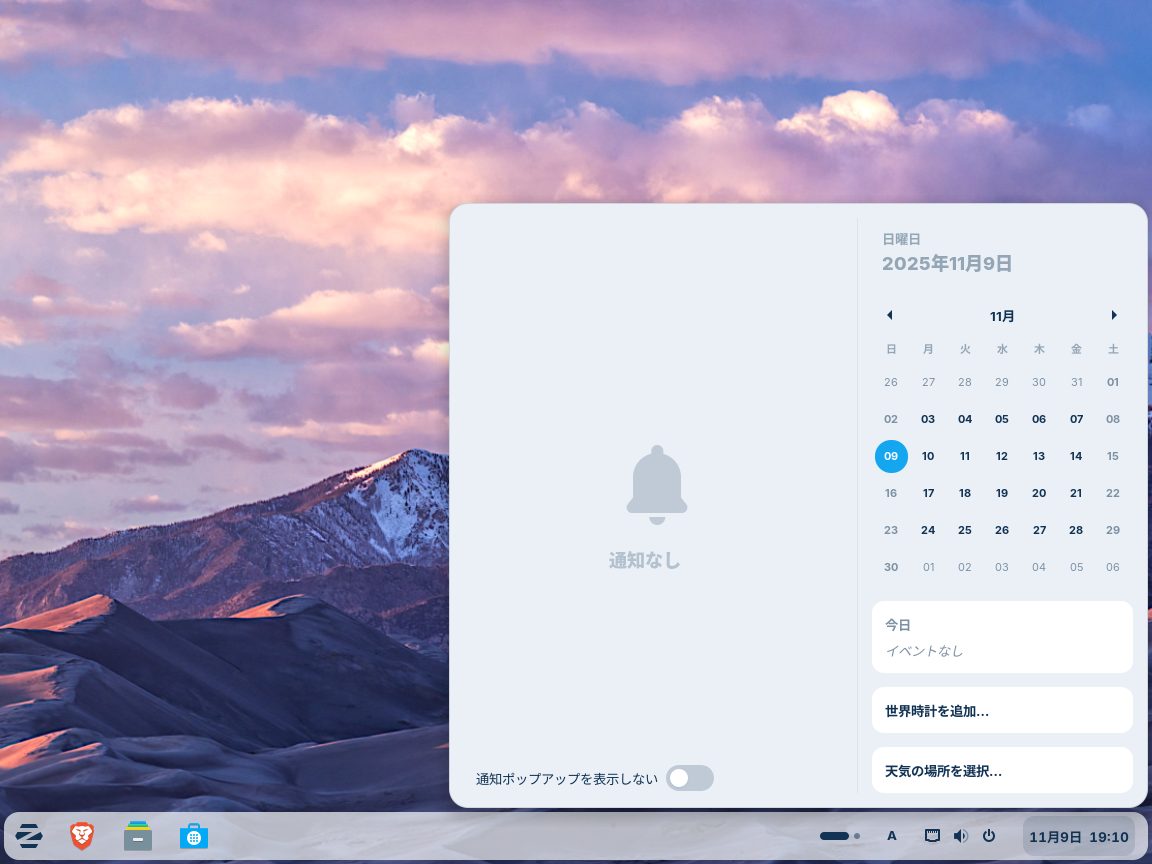Click the volume speaker icon
The height and width of the screenshot is (864, 1152).
(960, 836)
